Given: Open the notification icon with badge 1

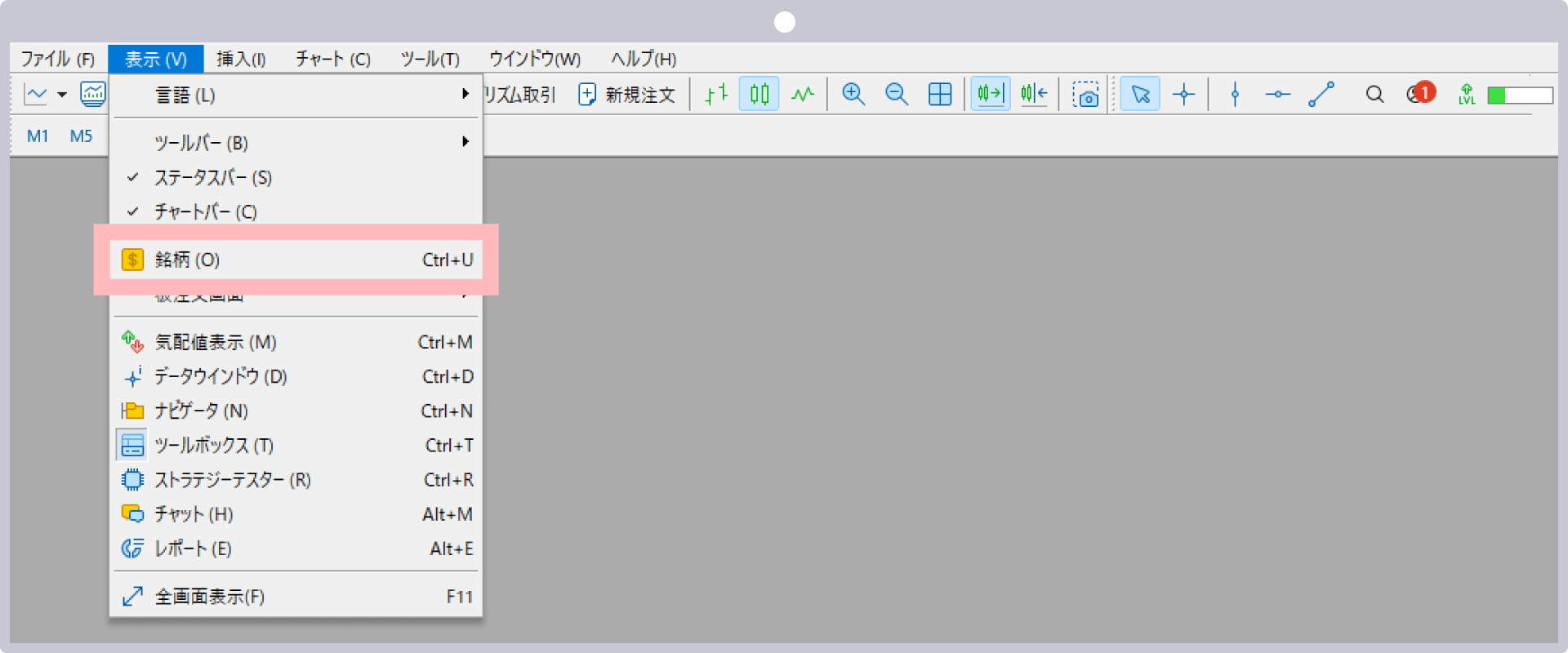Looking at the screenshot, I should [x=1421, y=94].
